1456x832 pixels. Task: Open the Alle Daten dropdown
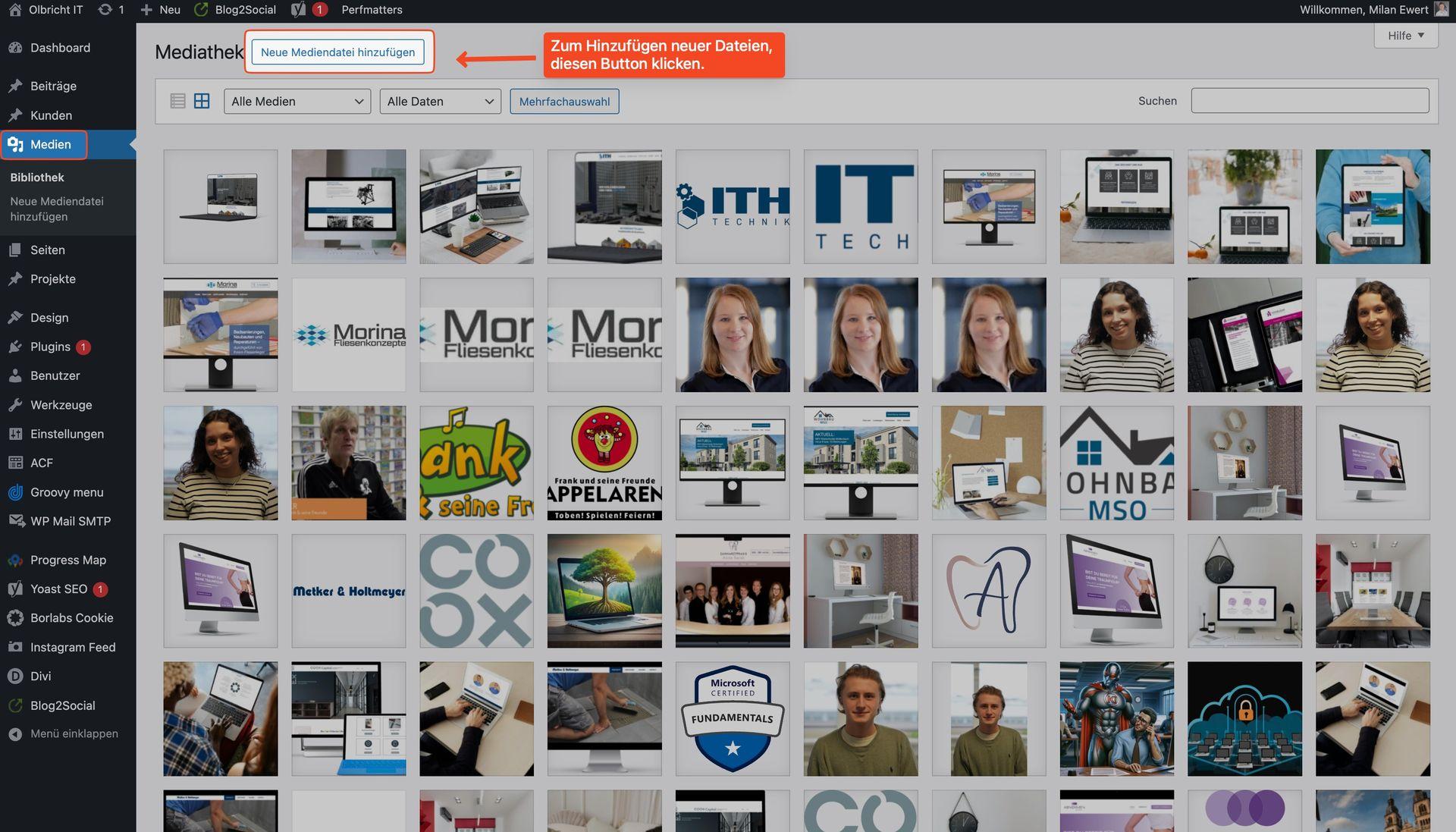(x=440, y=102)
